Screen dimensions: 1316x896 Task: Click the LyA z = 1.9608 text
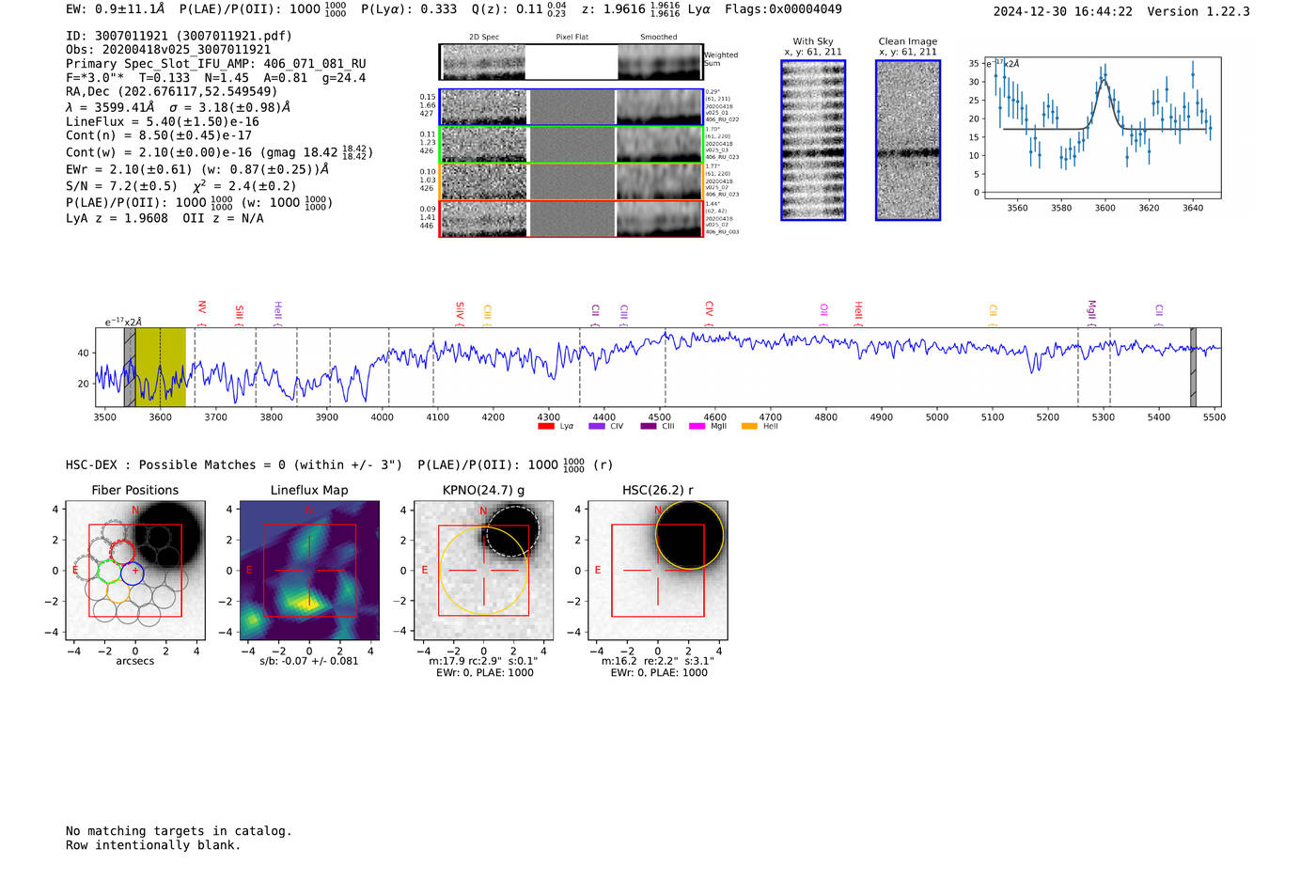[x=117, y=218]
